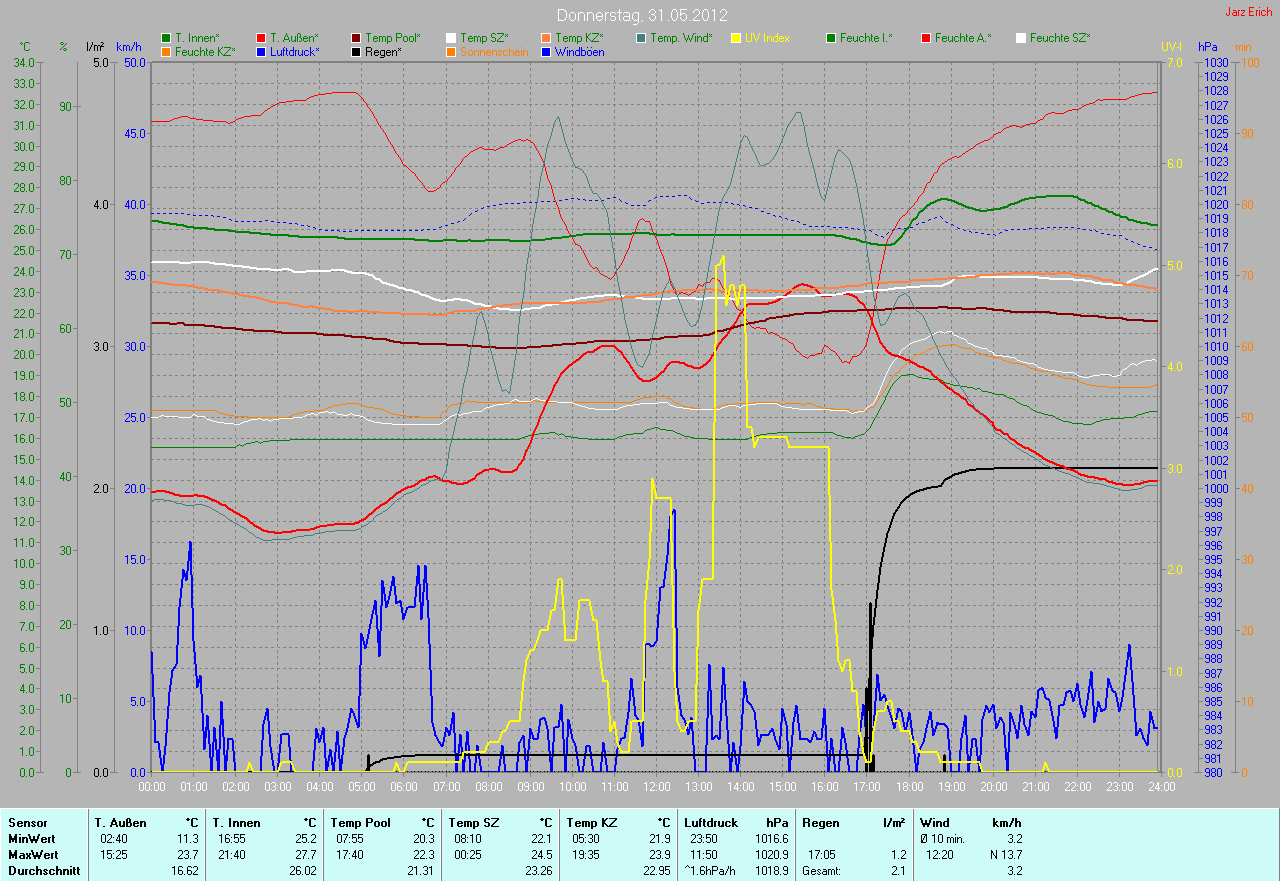The width and height of the screenshot is (1280, 881).
Task: Click the dark red Temp Pool legend square
Action: 356,38
